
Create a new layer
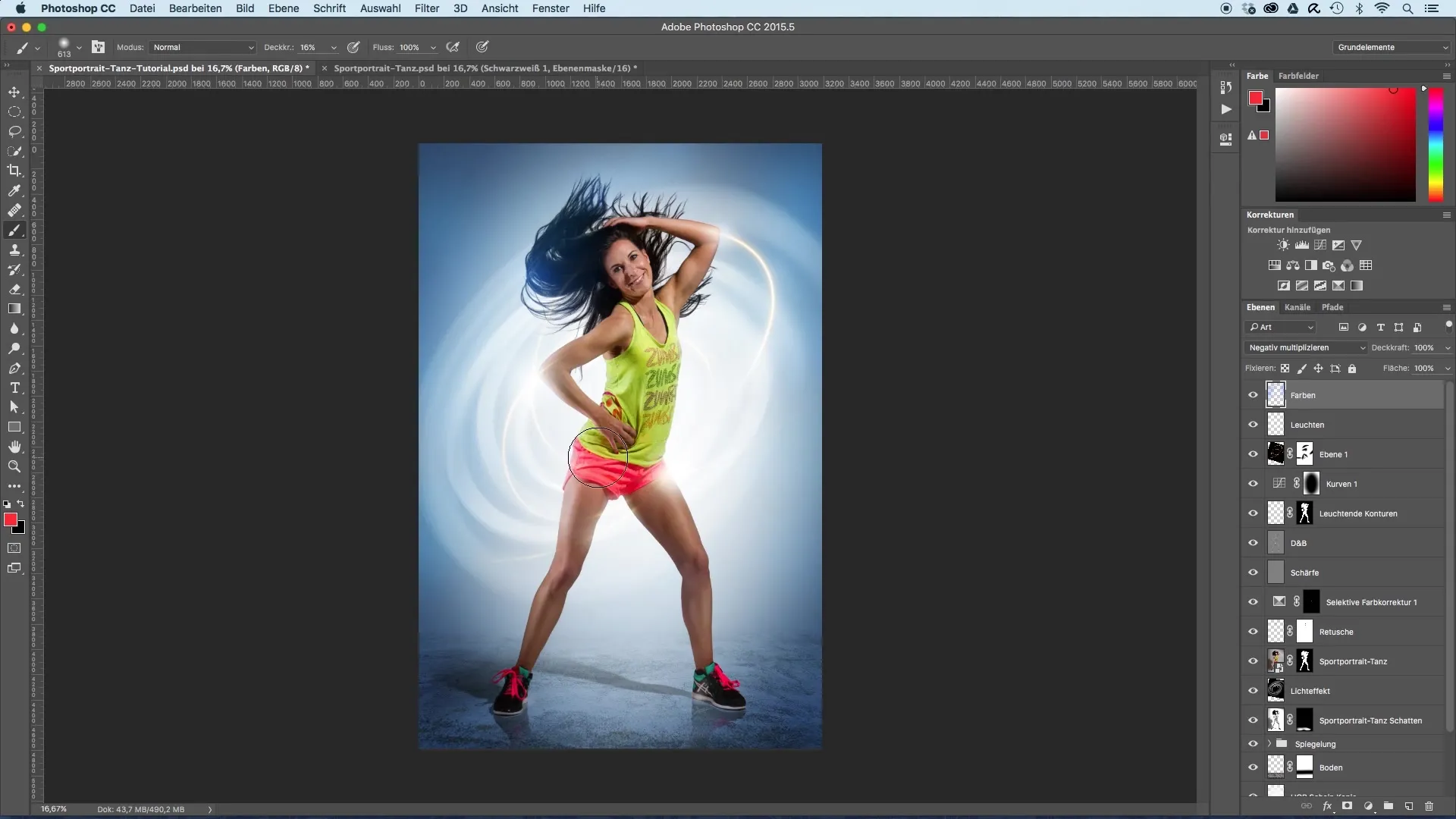click(x=1408, y=806)
